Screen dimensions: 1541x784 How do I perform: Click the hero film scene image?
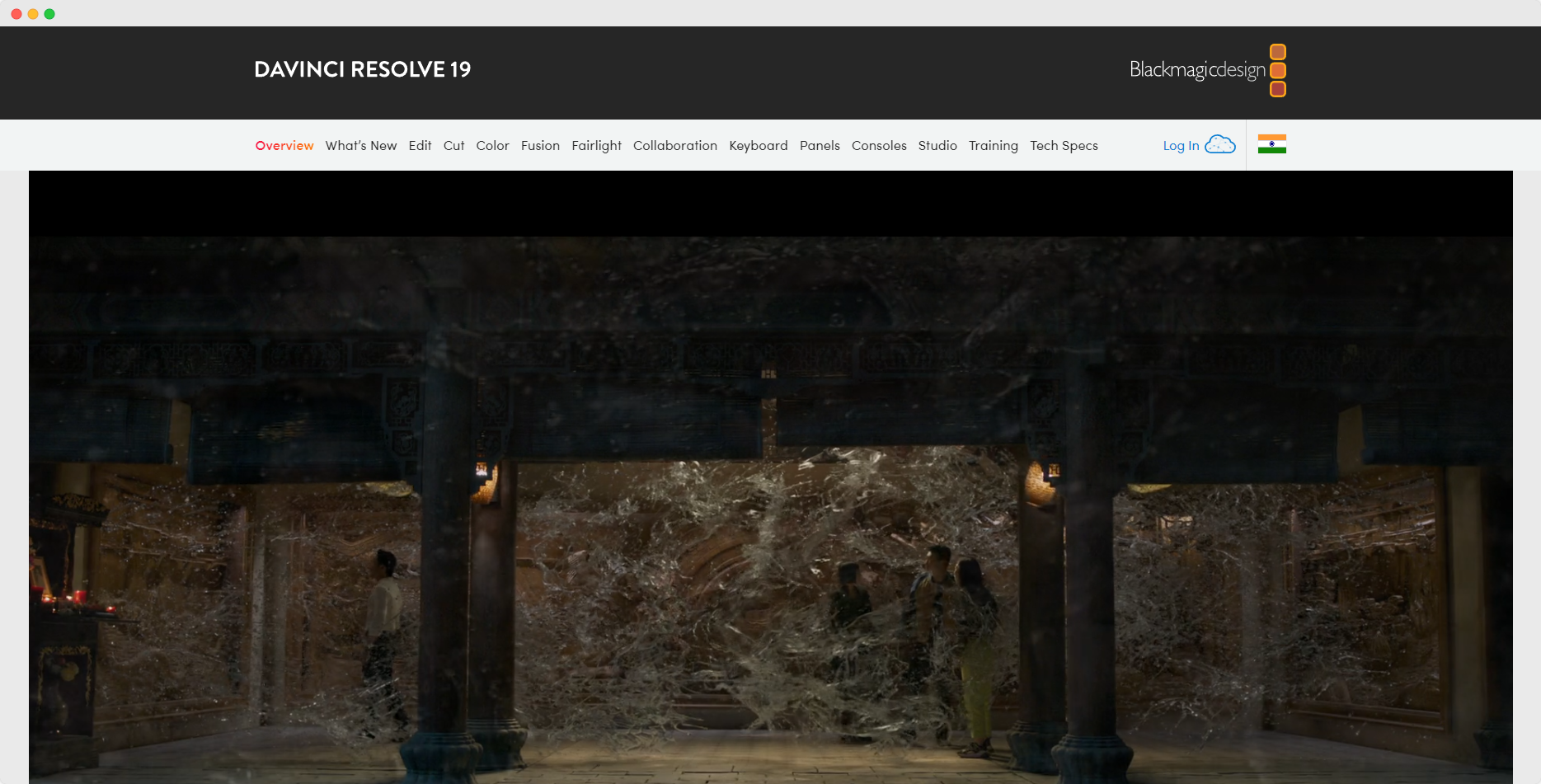click(771, 477)
